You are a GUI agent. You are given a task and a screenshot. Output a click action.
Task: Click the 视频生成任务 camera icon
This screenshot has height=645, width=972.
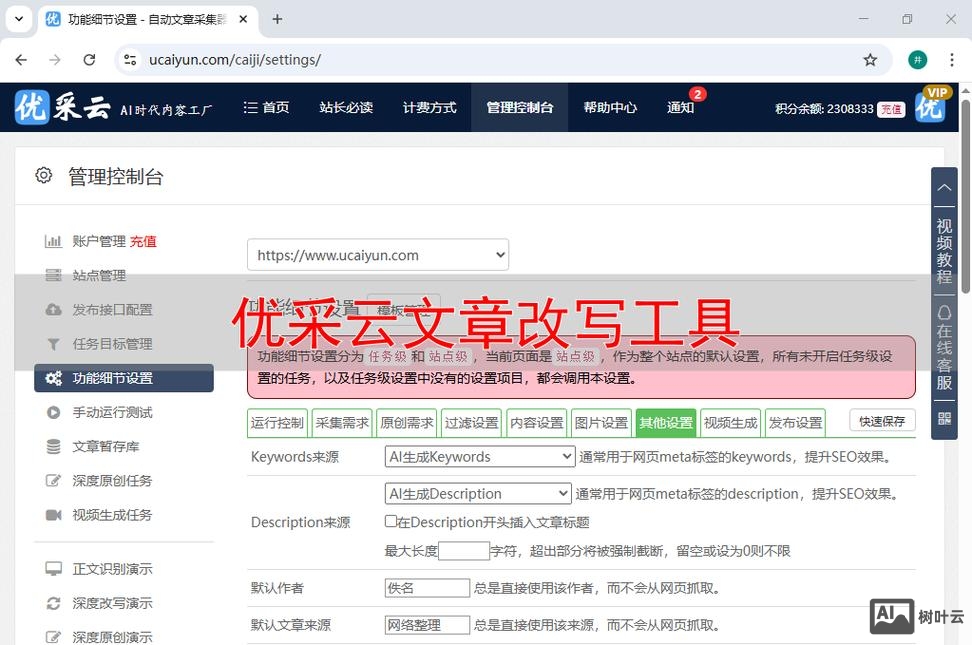pos(53,515)
